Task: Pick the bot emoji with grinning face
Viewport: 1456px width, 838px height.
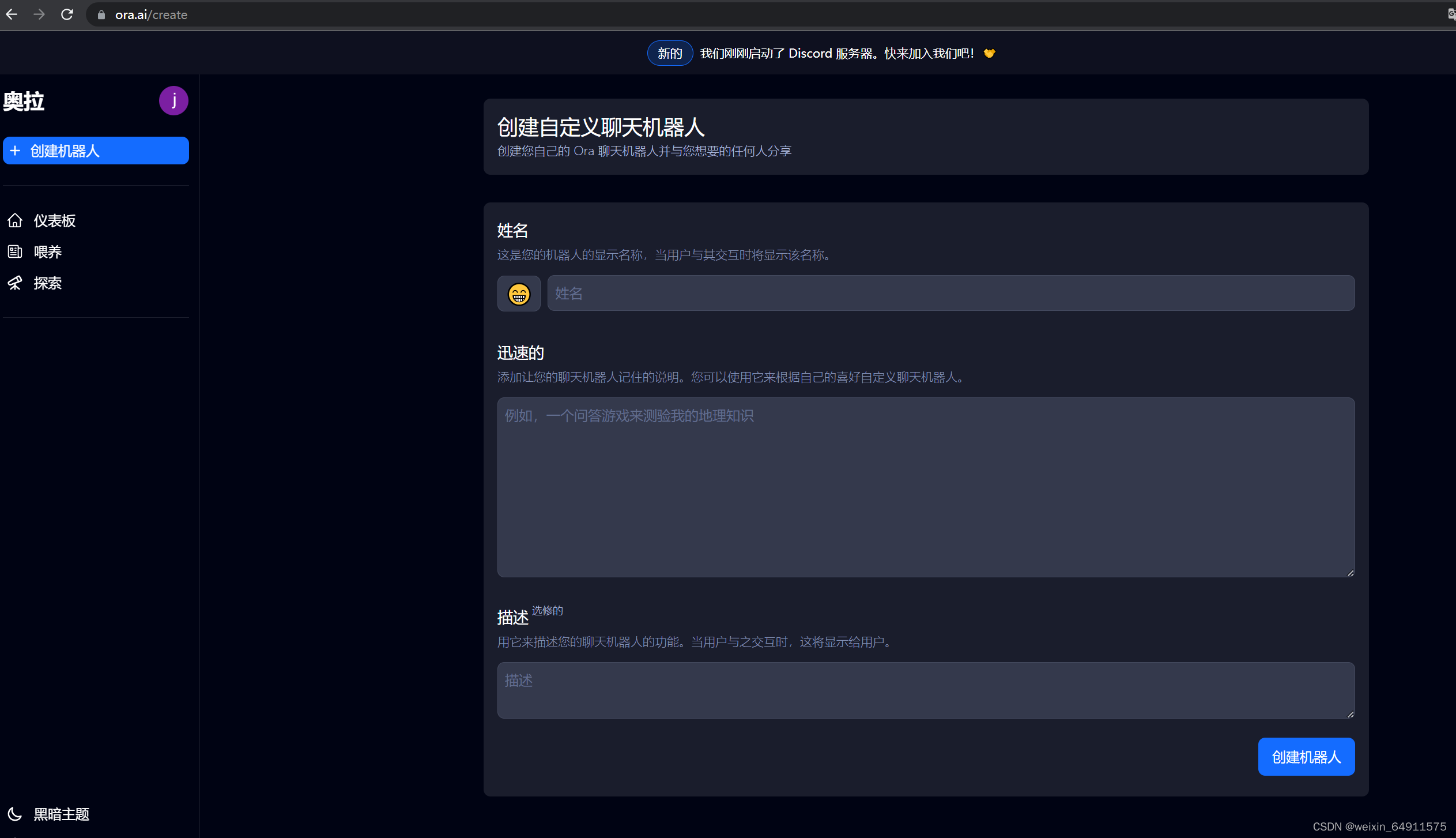Action: tap(519, 294)
